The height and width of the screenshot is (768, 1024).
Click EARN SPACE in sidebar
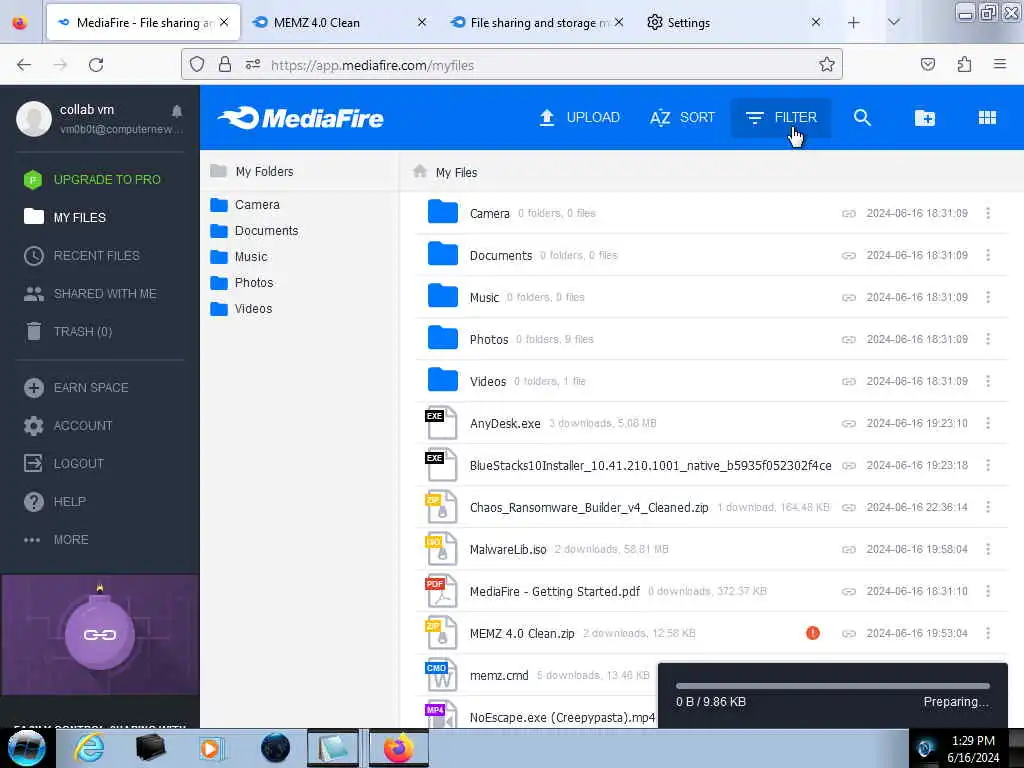coord(76,388)
